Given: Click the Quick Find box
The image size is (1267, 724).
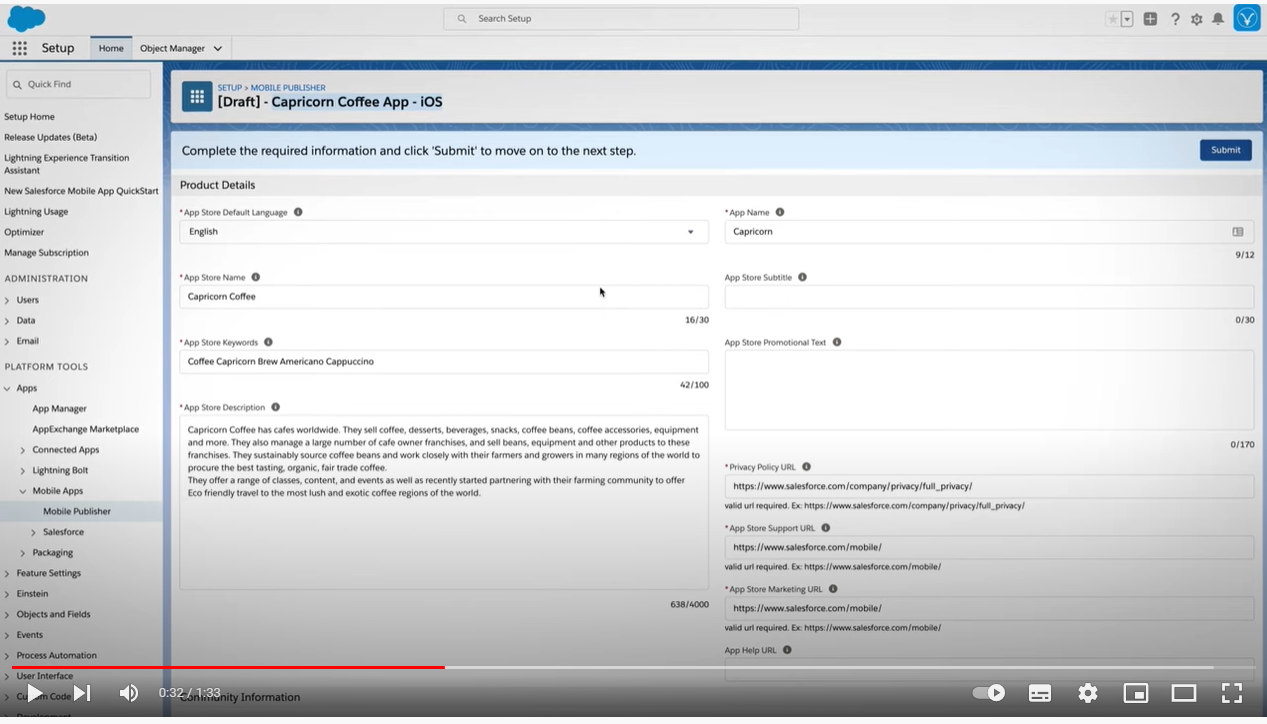Looking at the screenshot, I should click(79, 85).
